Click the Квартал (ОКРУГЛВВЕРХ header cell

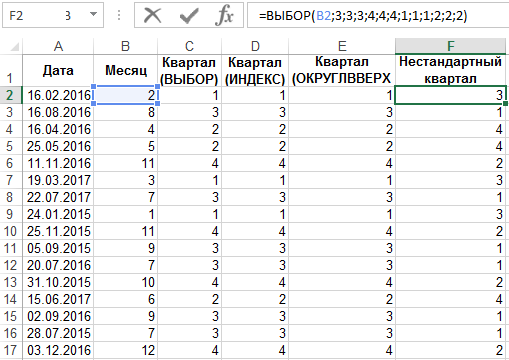click(x=342, y=70)
